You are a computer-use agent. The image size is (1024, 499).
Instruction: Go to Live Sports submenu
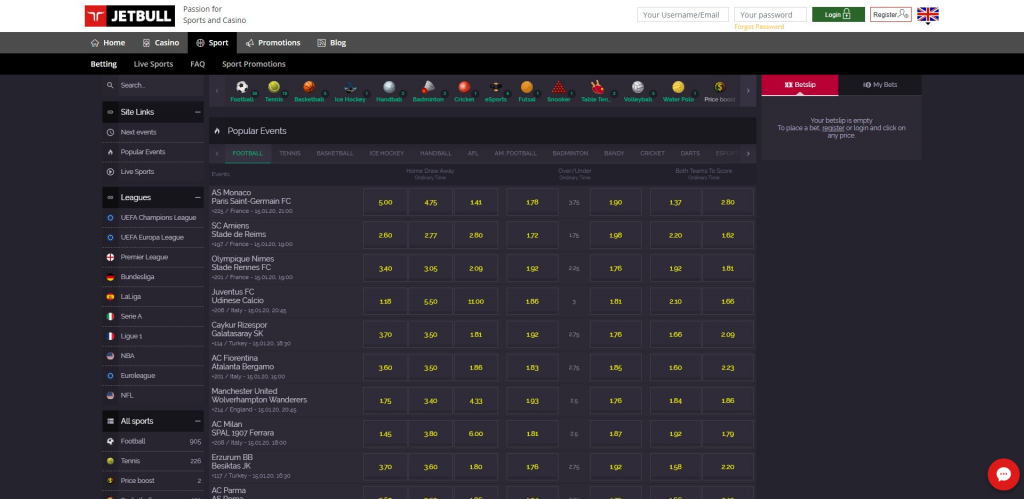pyautogui.click(x=153, y=64)
